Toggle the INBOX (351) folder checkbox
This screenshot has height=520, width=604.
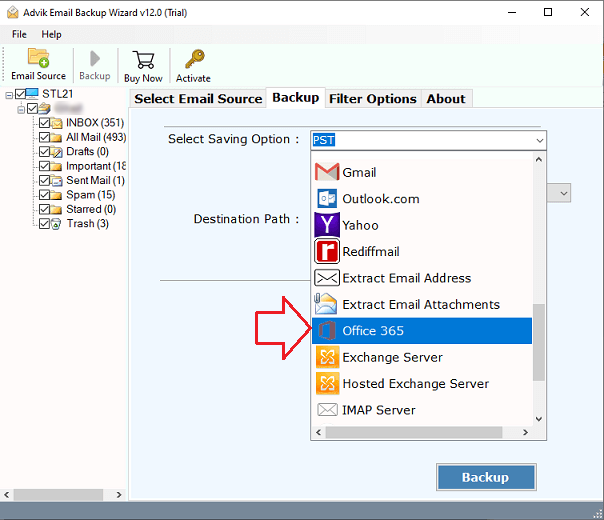43,123
